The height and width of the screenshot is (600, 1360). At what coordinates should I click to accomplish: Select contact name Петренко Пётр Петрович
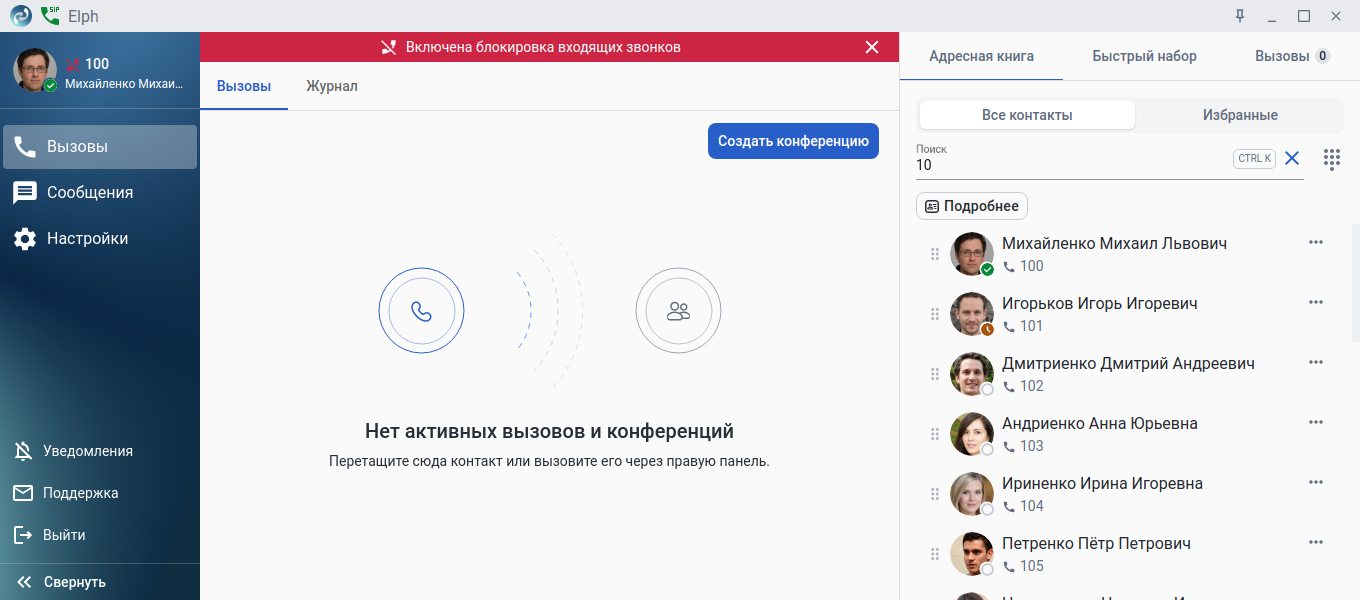(1096, 543)
